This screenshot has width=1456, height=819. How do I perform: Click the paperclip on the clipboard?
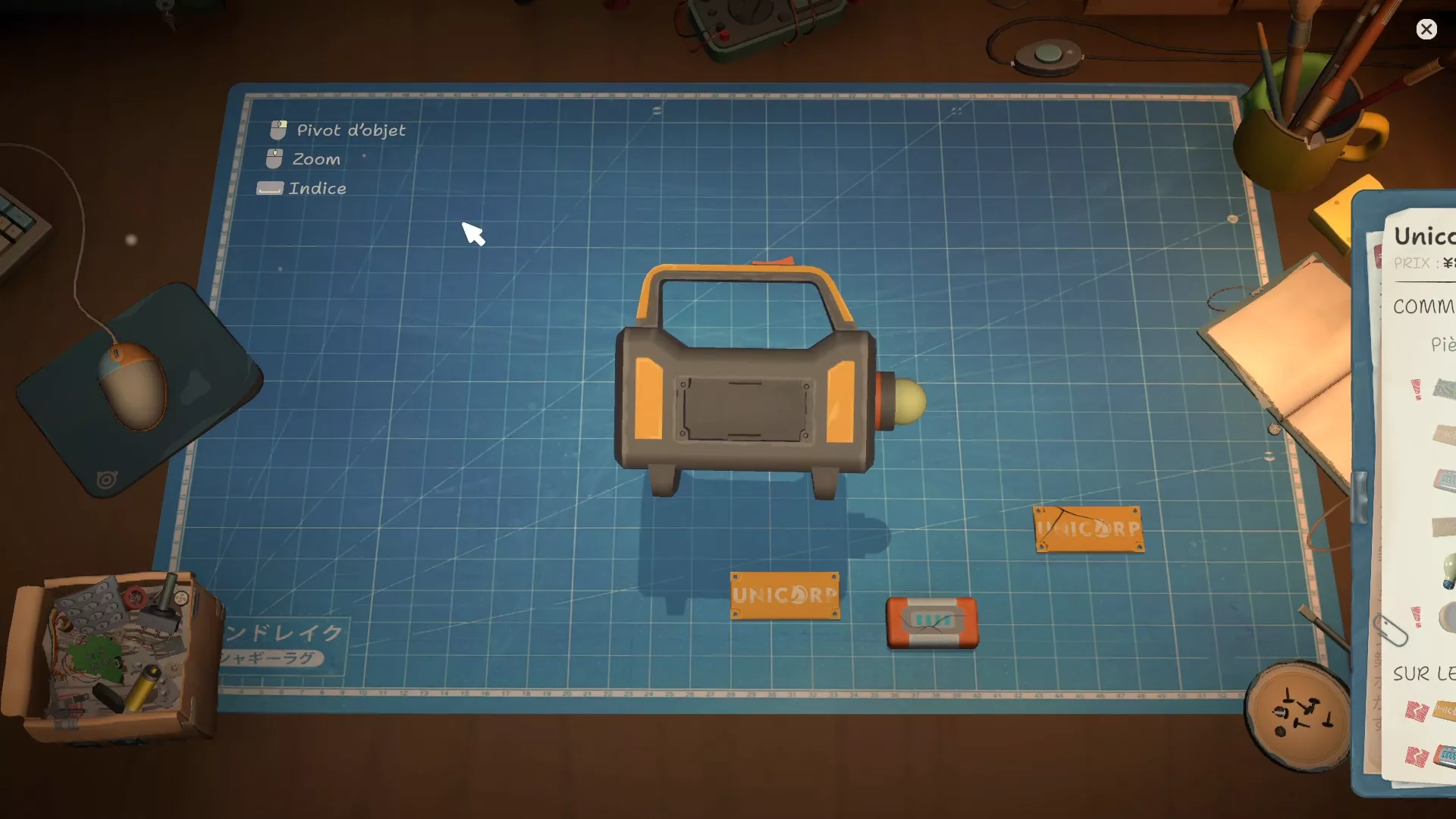click(x=1391, y=630)
